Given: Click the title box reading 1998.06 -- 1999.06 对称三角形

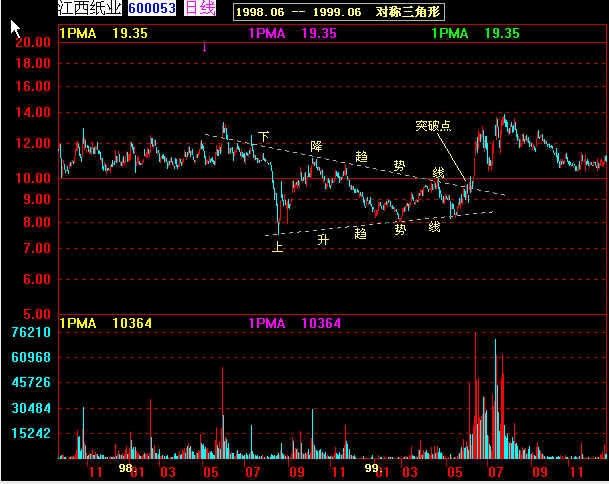Looking at the screenshot, I should [x=339, y=12].
